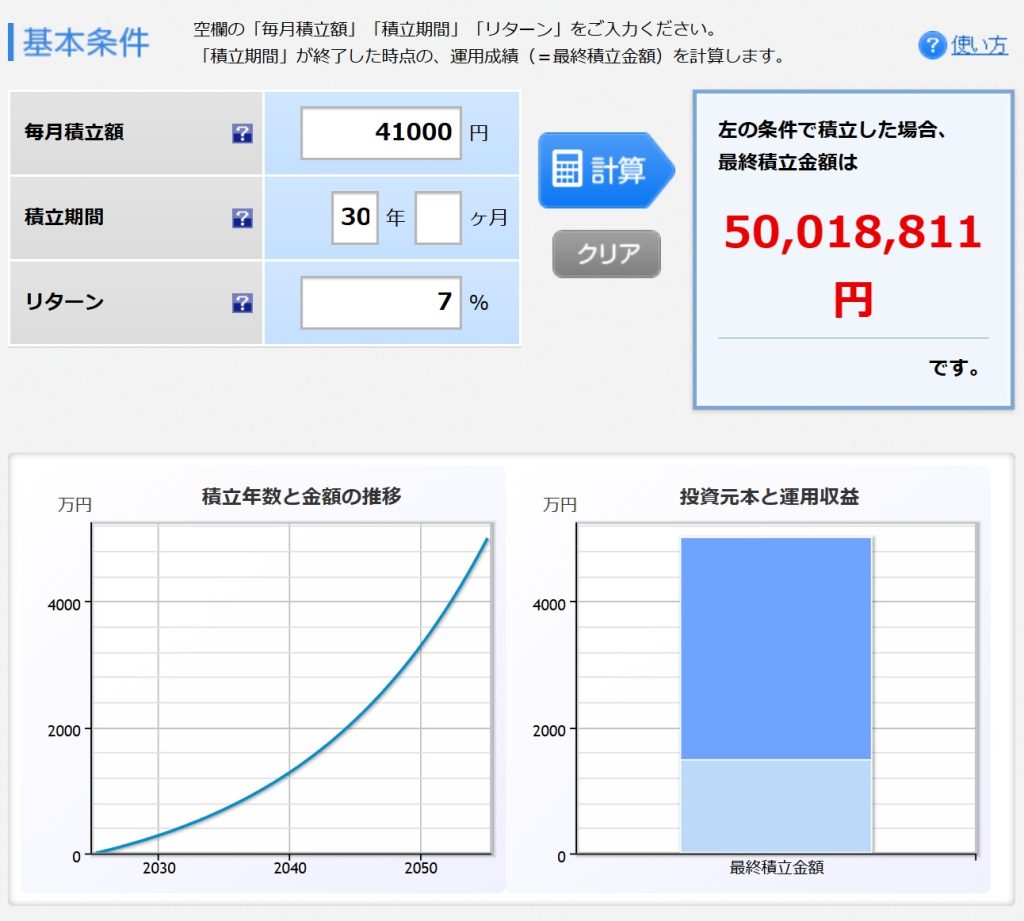Viewport: 1024px width, 921px height.
Task: Open the 使い方 link
Action: point(979,45)
